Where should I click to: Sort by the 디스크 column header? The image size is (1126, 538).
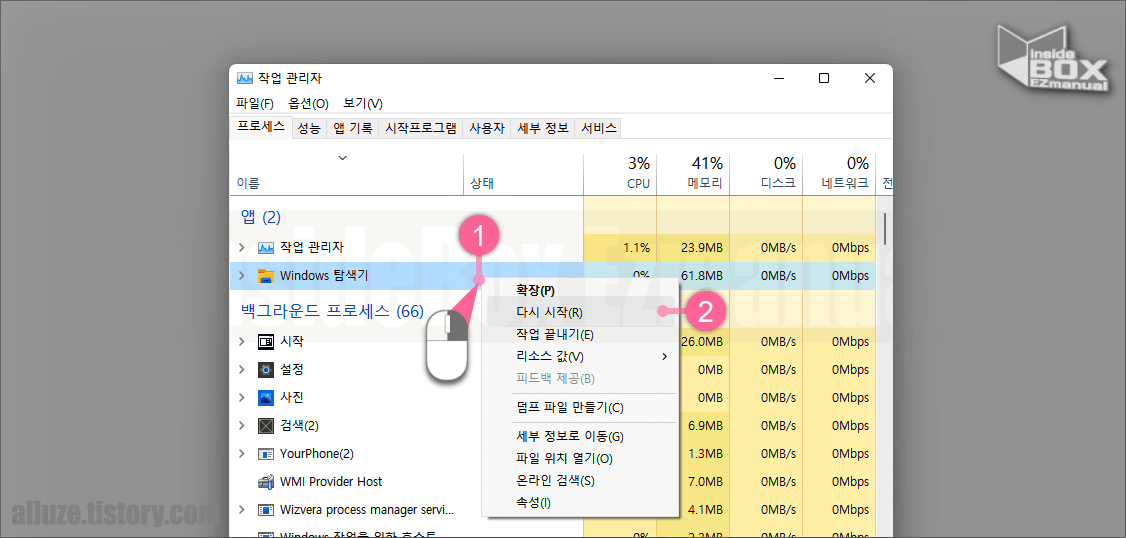point(778,184)
